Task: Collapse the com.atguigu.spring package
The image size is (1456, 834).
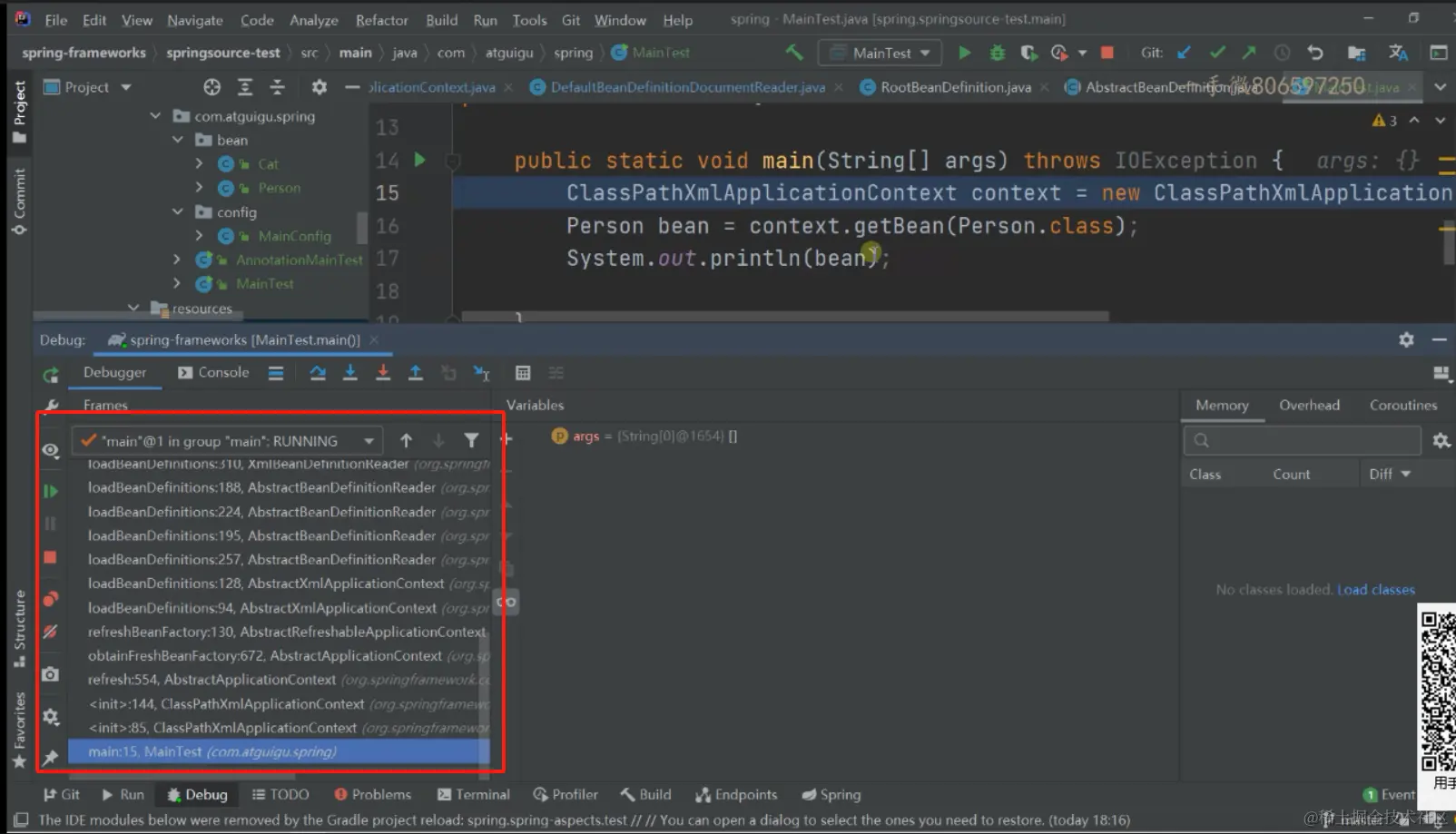Action: [155, 116]
